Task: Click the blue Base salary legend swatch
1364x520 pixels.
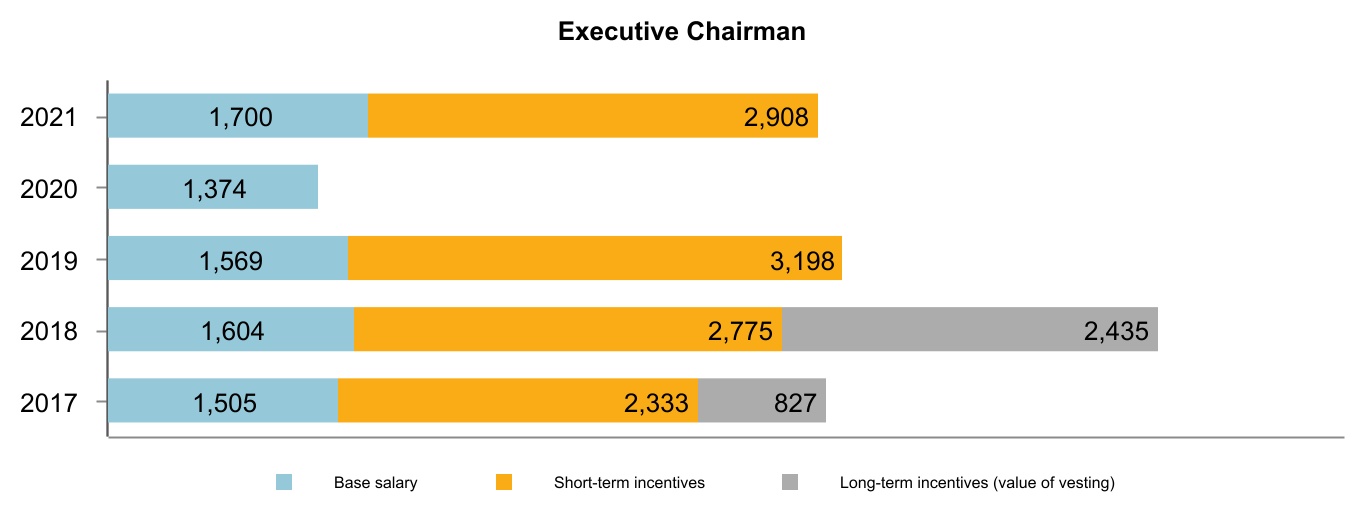Action: pos(284,483)
